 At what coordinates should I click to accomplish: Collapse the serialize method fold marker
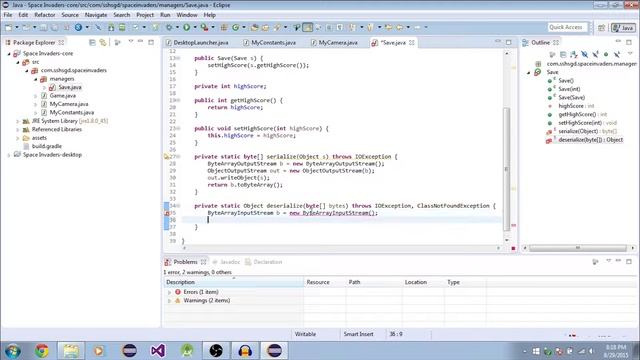pyautogui.click(x=178, y=157)
